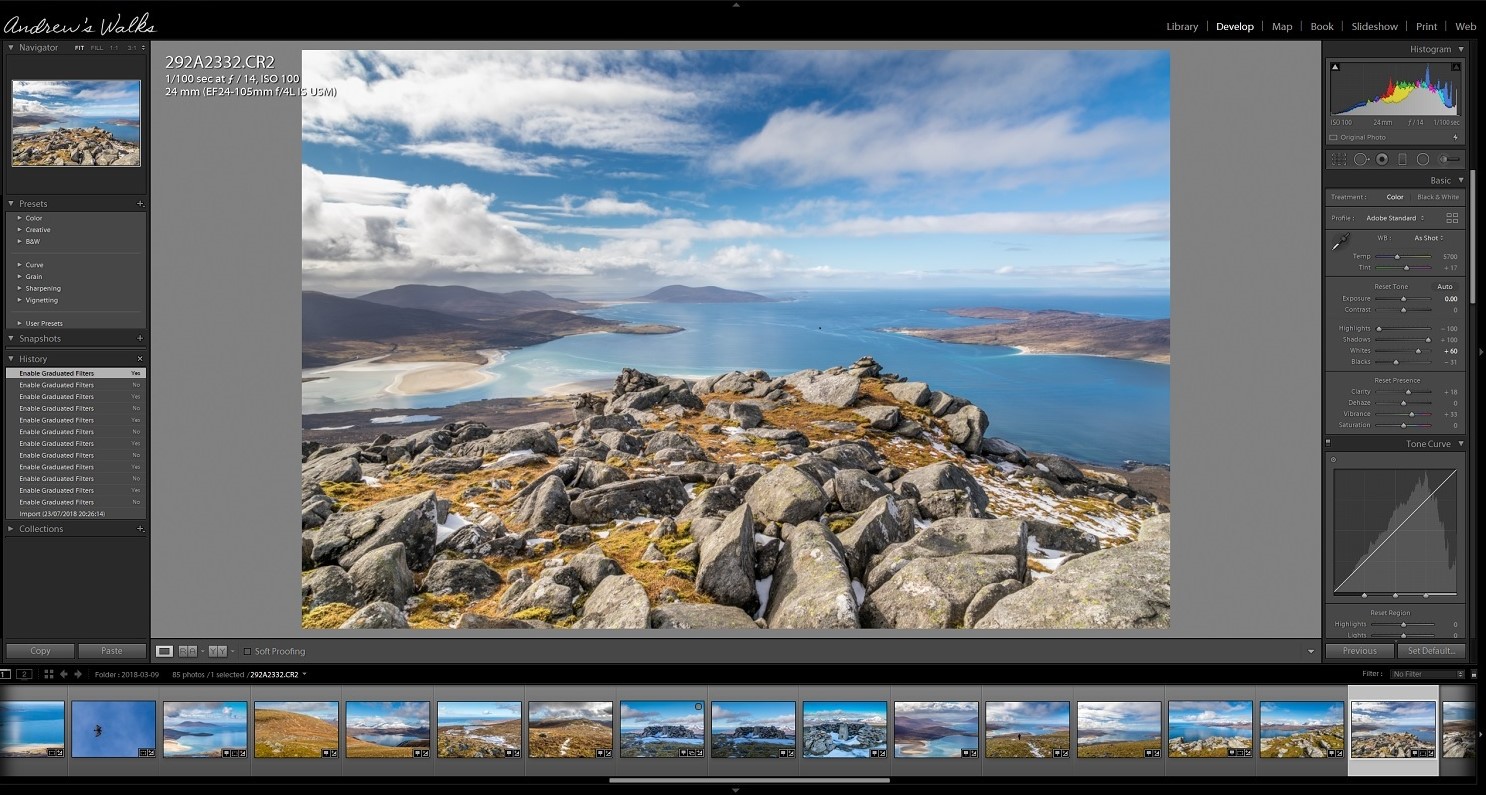Enable the Soft Proofing checkbox
Viewport: 1486px width, 795px height.
[248, 652]
